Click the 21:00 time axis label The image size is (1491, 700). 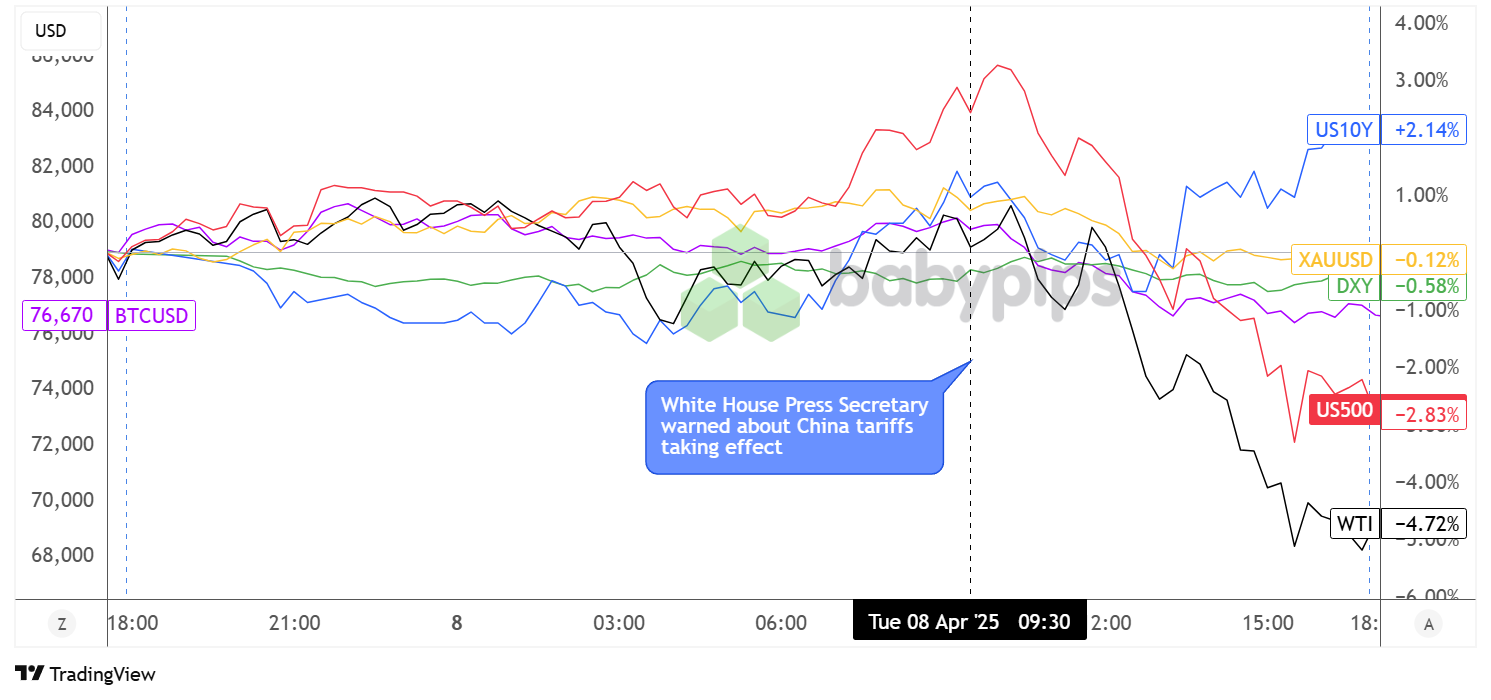[295, 623]
